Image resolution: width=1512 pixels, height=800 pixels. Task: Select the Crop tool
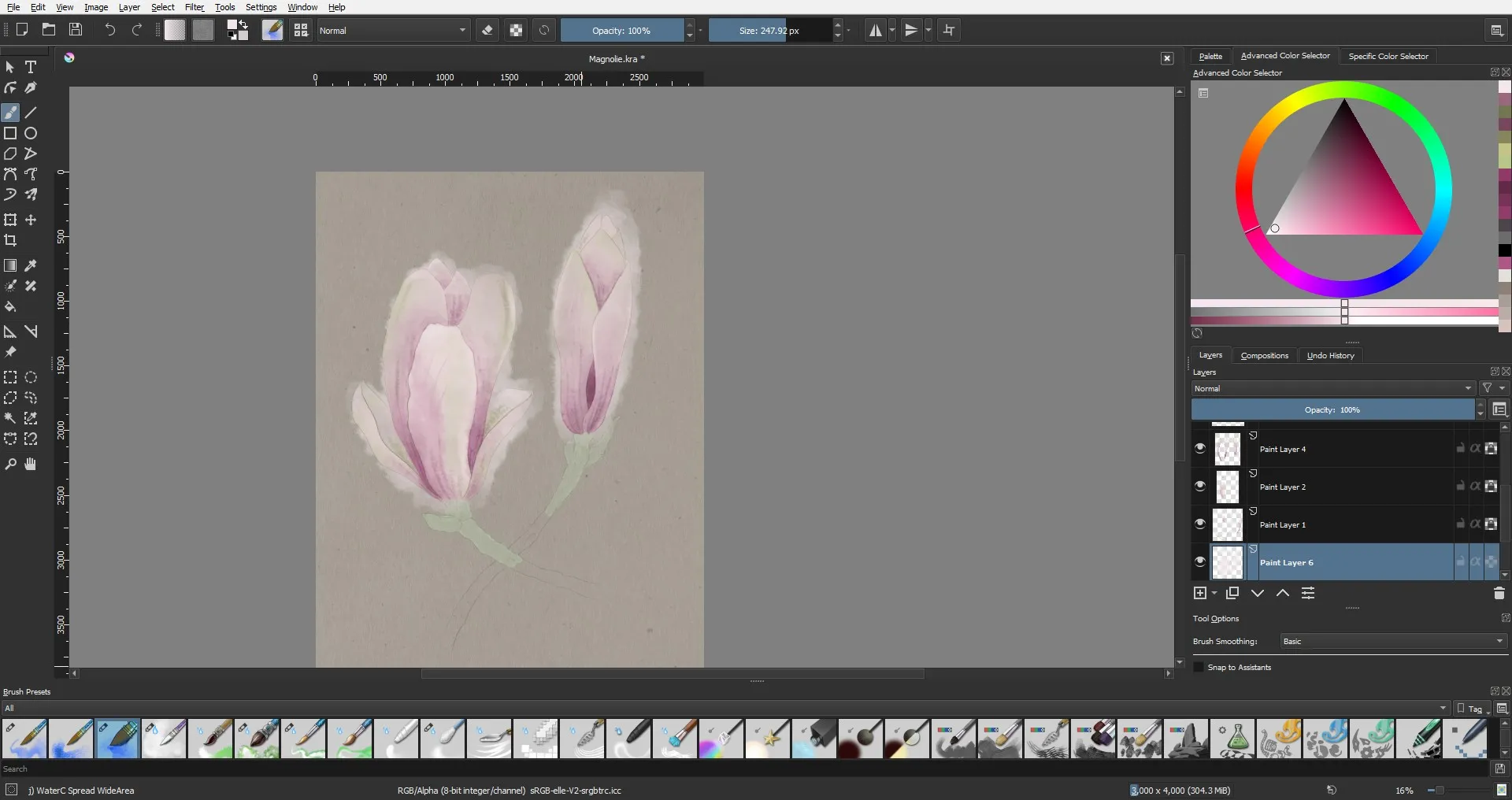click(10, 241)
